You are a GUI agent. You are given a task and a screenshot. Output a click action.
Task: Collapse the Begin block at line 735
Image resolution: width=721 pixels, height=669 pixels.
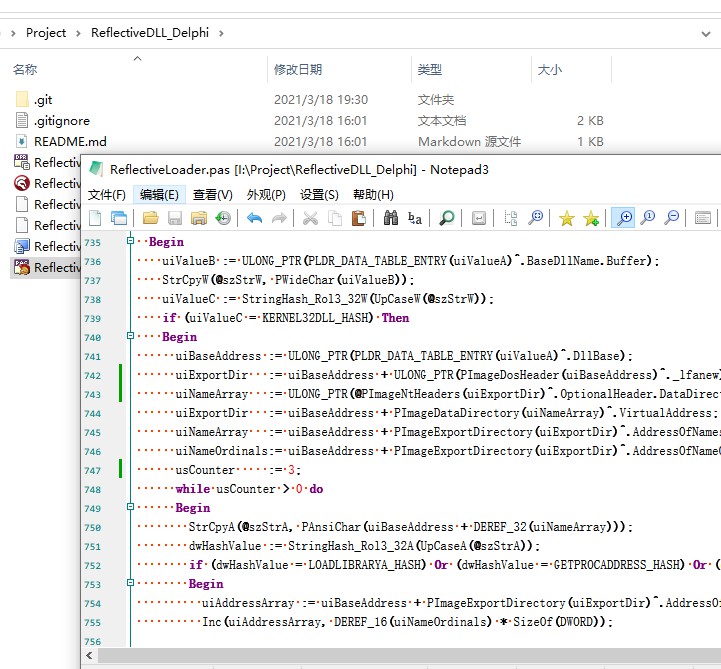[131, 243]
